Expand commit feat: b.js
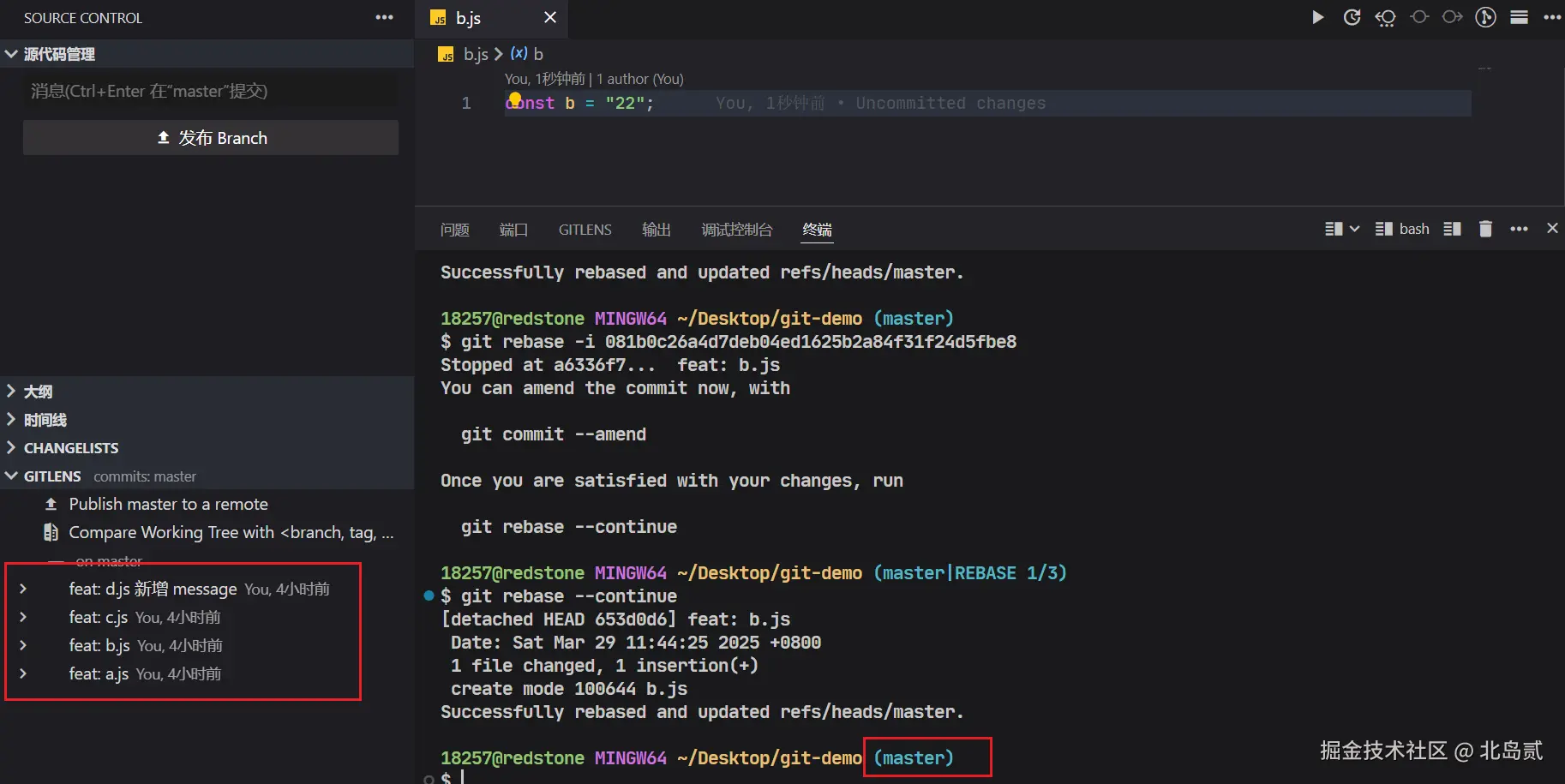This screenshot has height=784, width=1565. tap(23, 645)
